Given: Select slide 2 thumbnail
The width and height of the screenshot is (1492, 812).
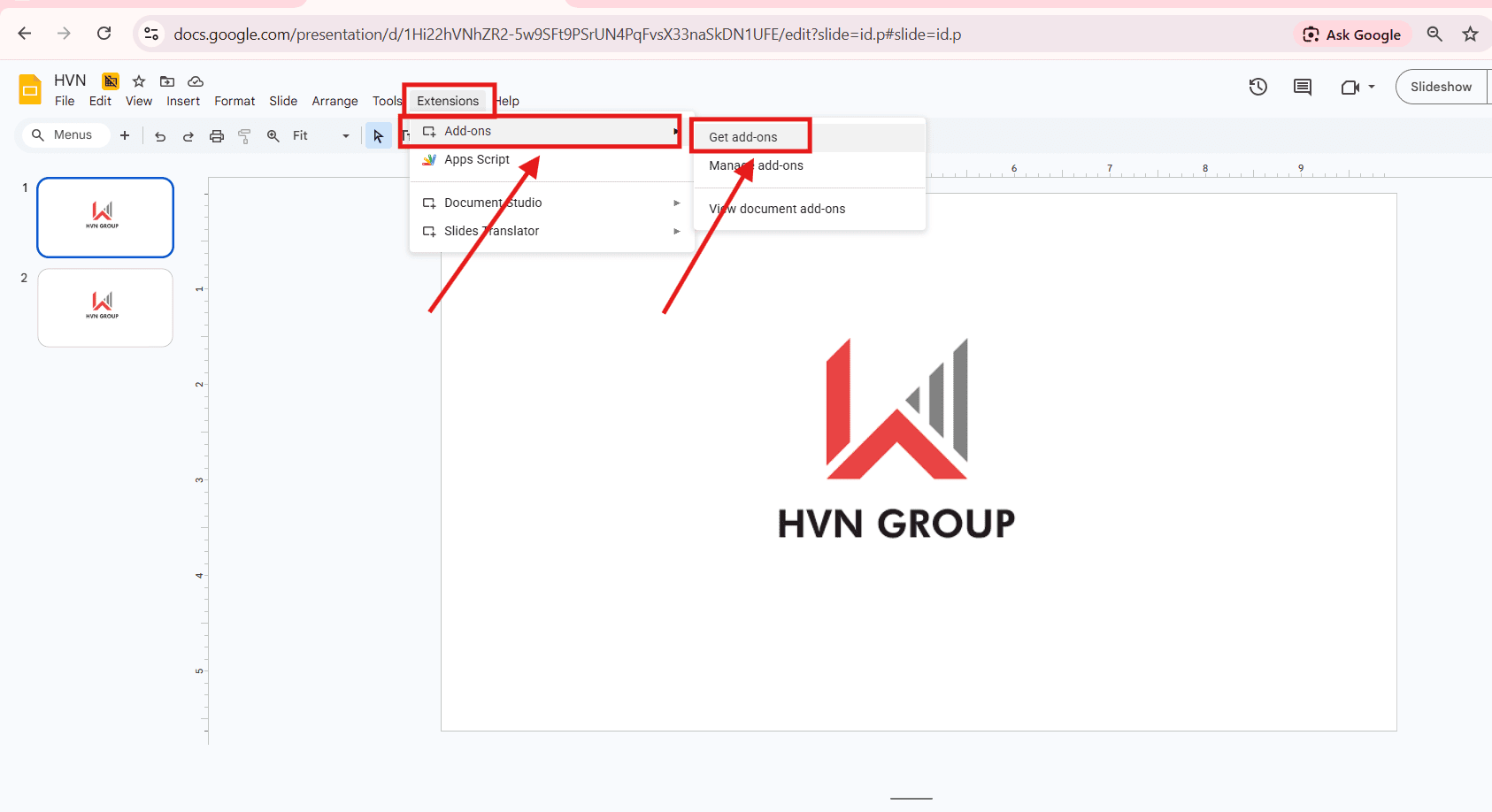Looking at the screenshot, I should 104,308.
